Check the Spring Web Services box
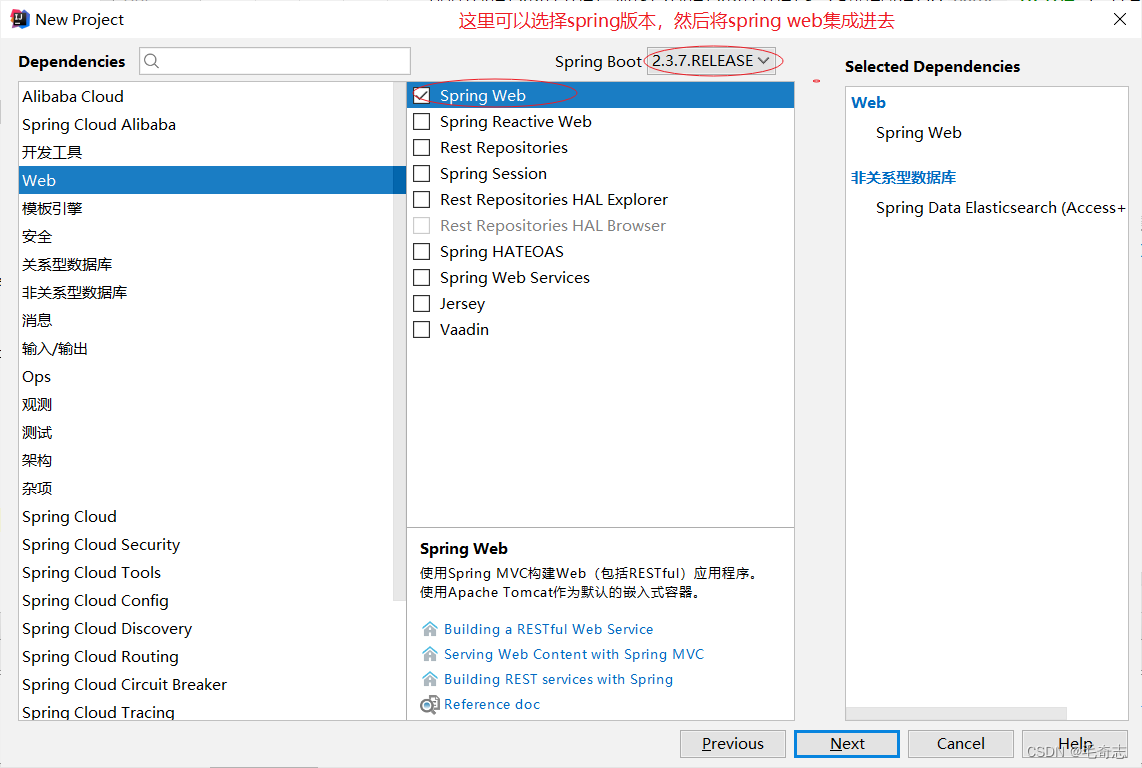Image resolution: width=1142 pixels, height=768 pixels. [422, 278]
